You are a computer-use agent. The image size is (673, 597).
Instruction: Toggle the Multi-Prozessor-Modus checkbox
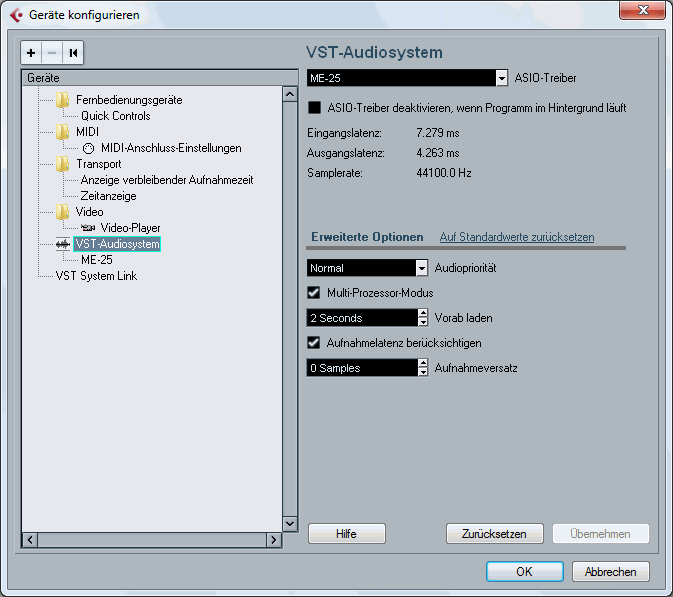click(x=314, y=293)
